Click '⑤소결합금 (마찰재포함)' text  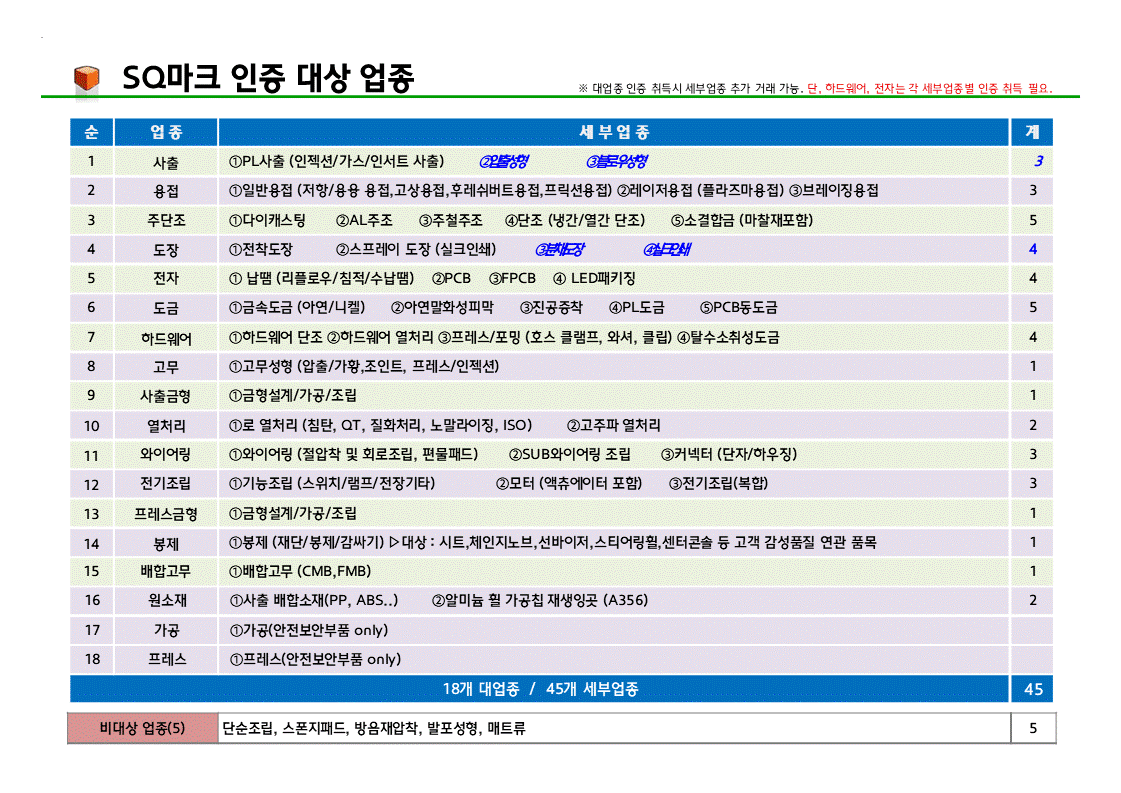742,220
